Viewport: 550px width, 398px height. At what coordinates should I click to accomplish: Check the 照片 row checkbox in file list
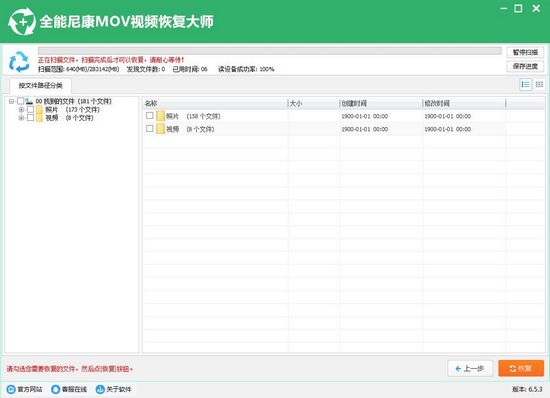point(150,115)
